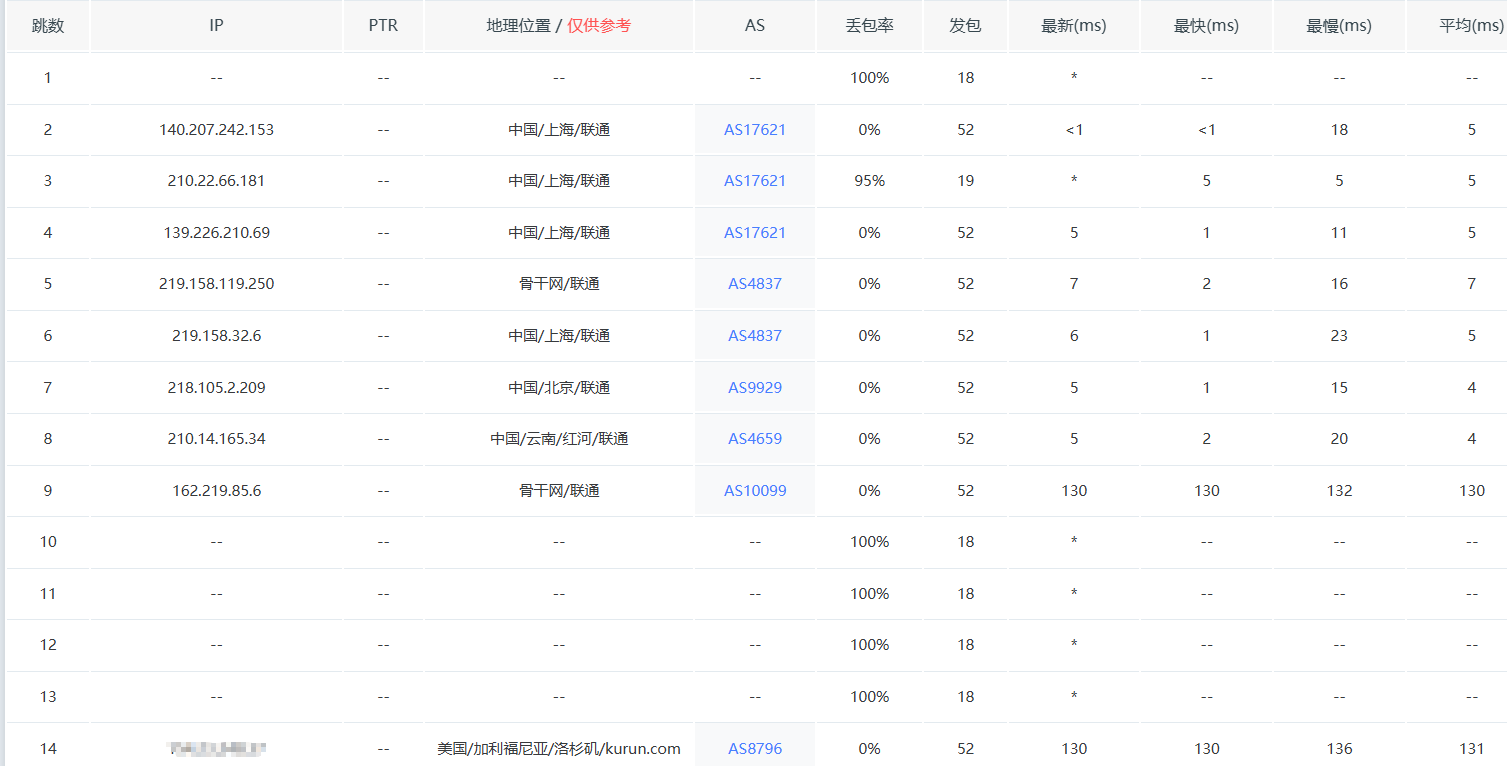Select IP address 219.158.119.250
The width and height of the screenshot is (1507, 766).
[217, 284]
